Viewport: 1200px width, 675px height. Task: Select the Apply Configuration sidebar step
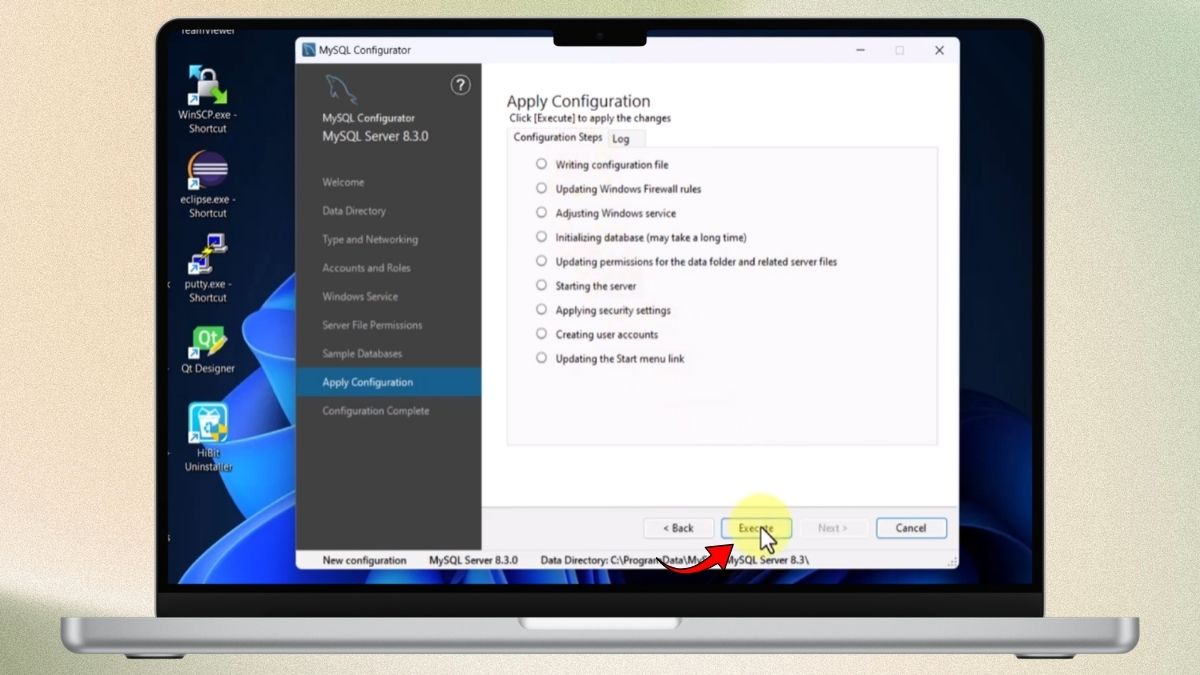click(388, 382)
